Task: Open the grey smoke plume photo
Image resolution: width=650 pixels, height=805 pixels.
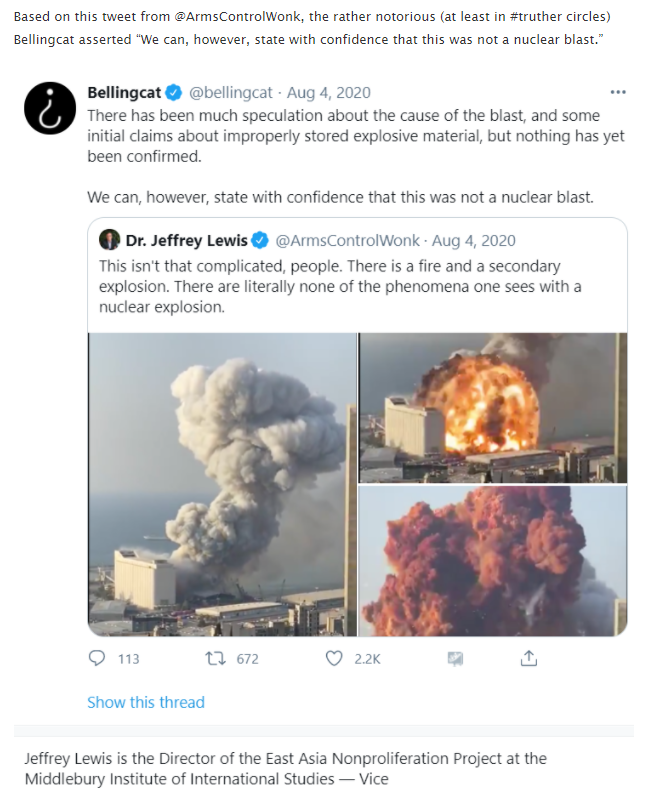Action: pyautogui.click(x=222, y=485)
